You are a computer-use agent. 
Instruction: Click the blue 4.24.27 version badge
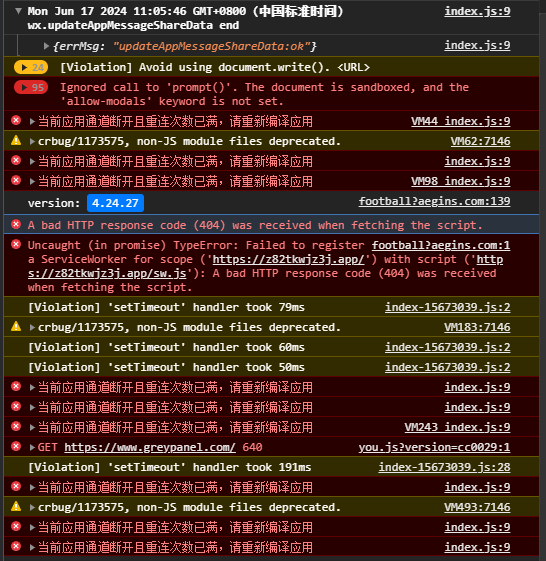115,203
